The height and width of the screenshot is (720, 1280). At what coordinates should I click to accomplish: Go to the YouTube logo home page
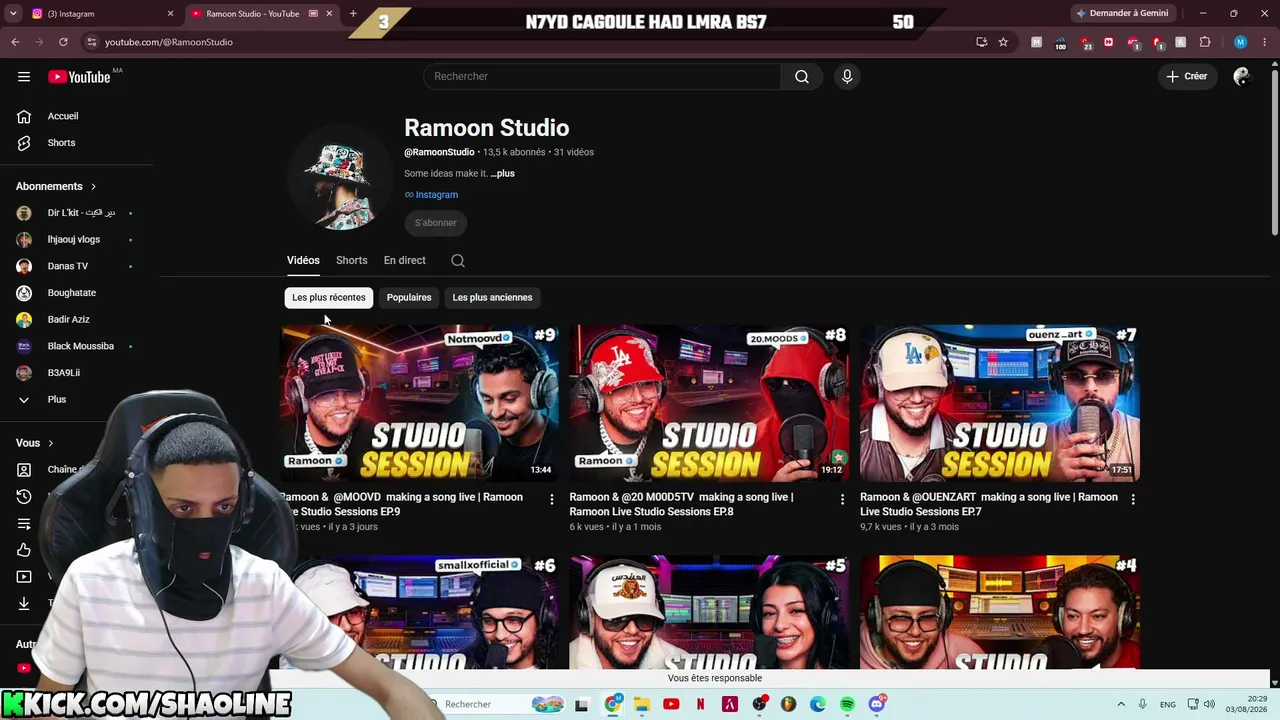coord(79,77)
